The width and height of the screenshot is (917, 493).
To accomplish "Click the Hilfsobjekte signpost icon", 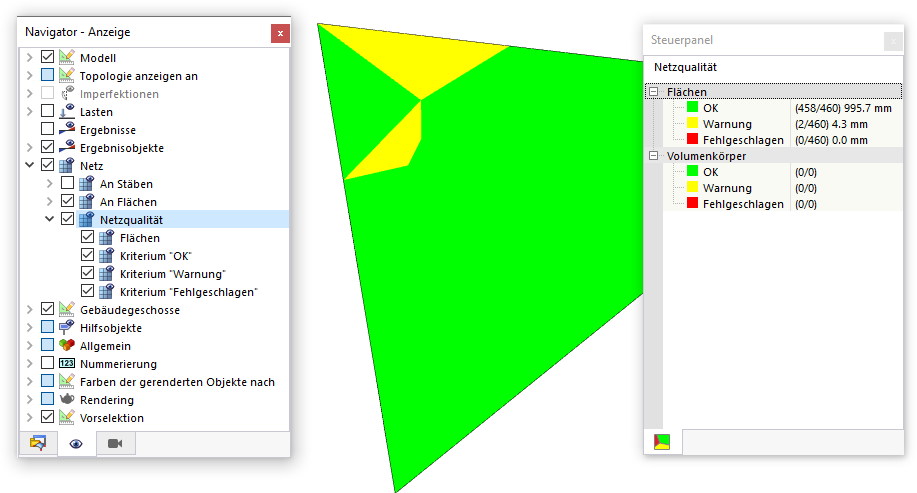I will tap(67, 327).
